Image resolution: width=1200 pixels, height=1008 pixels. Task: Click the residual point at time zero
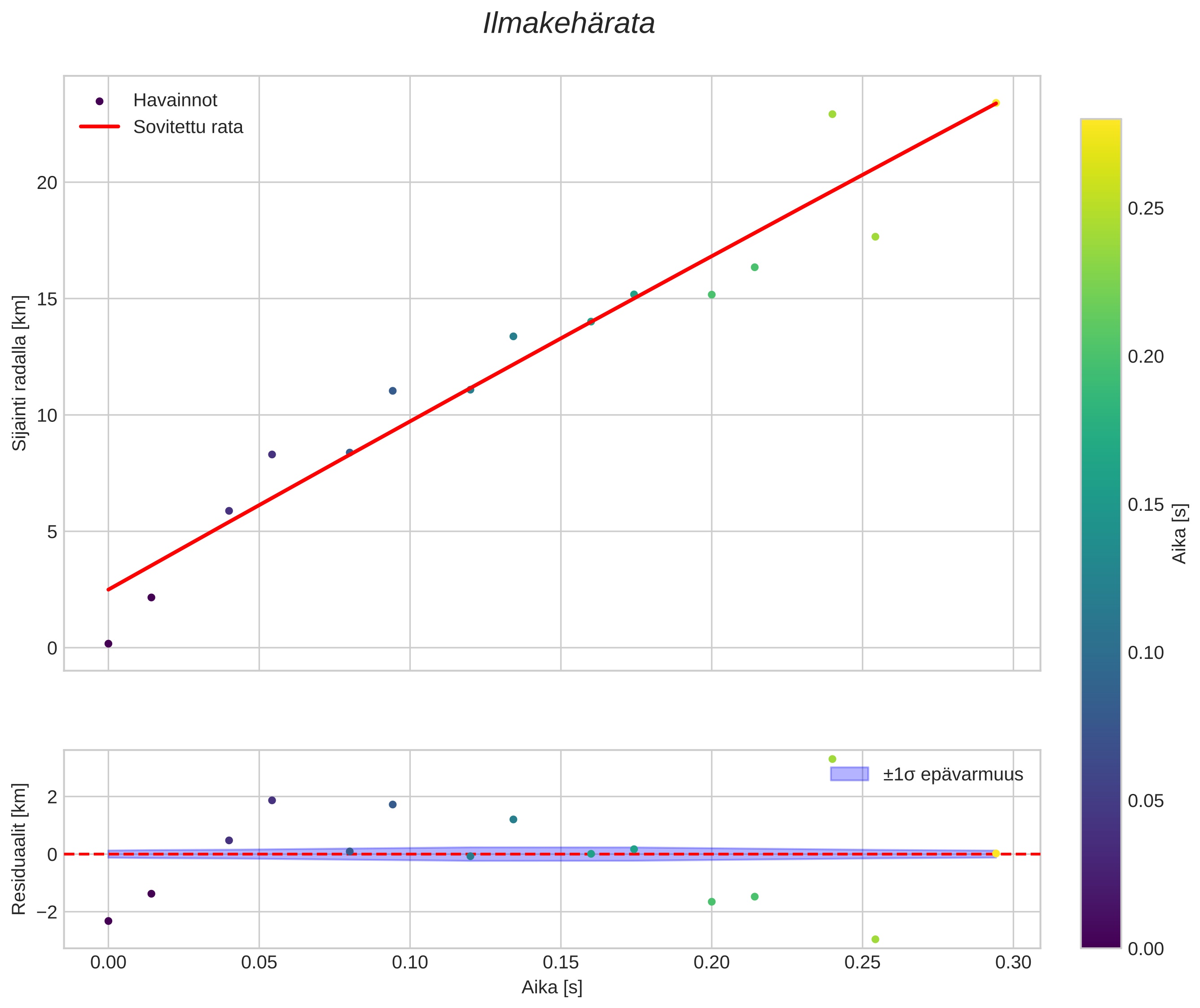(x=109, y=921)
